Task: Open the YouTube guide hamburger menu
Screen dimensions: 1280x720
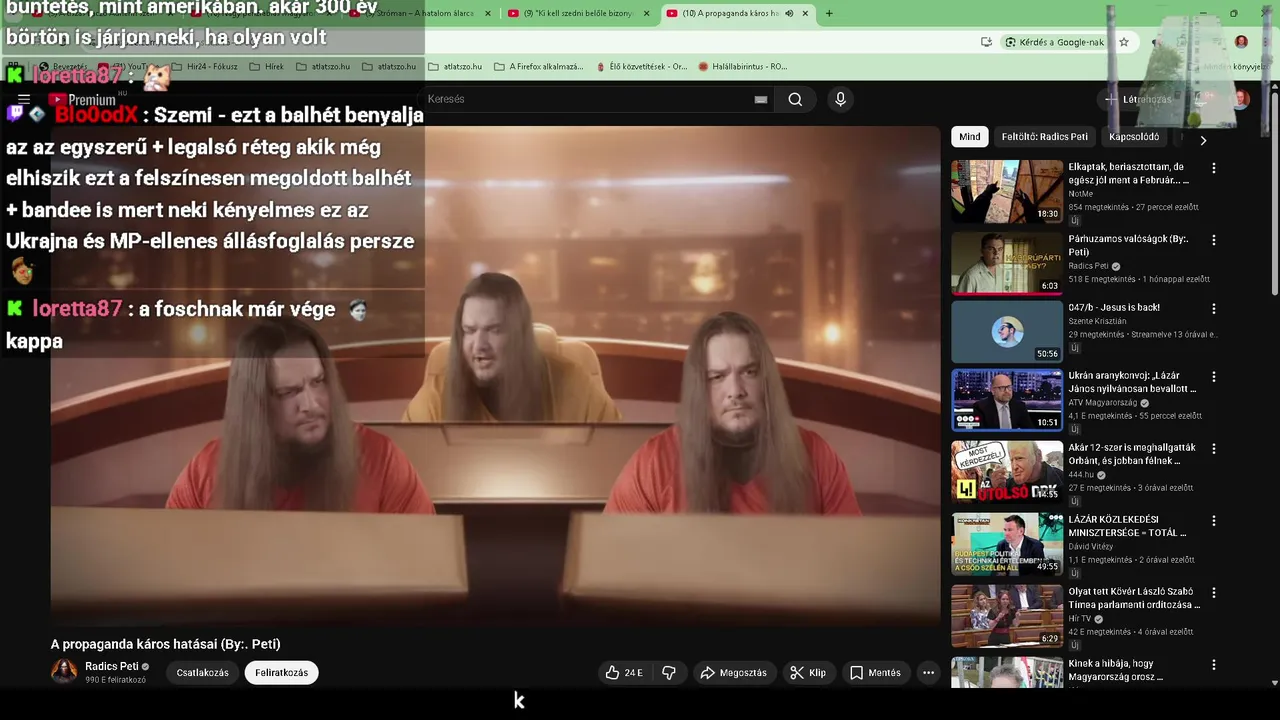Action: click(x=24, y=99)
